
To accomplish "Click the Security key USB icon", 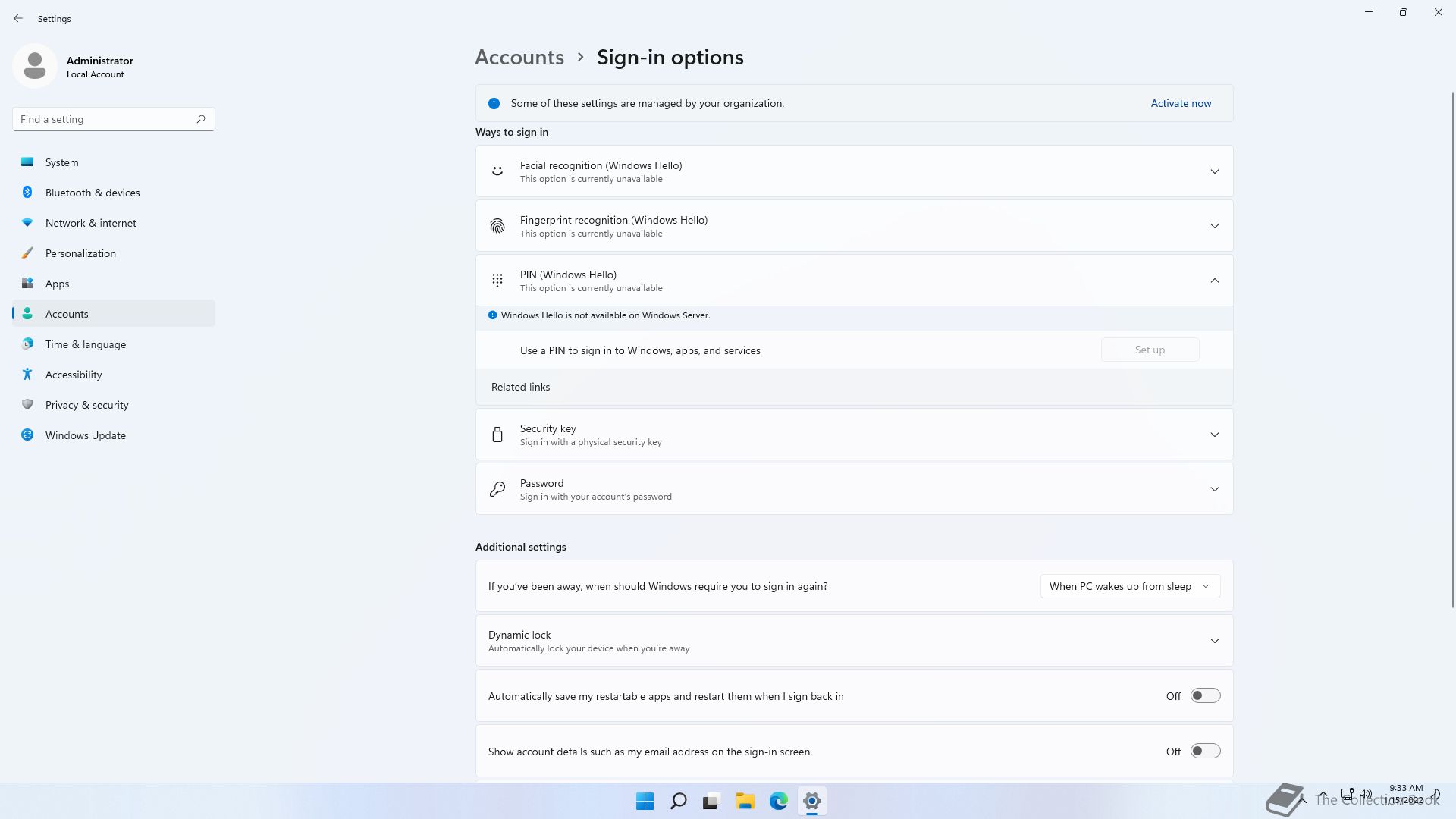I will click(497, 435).
